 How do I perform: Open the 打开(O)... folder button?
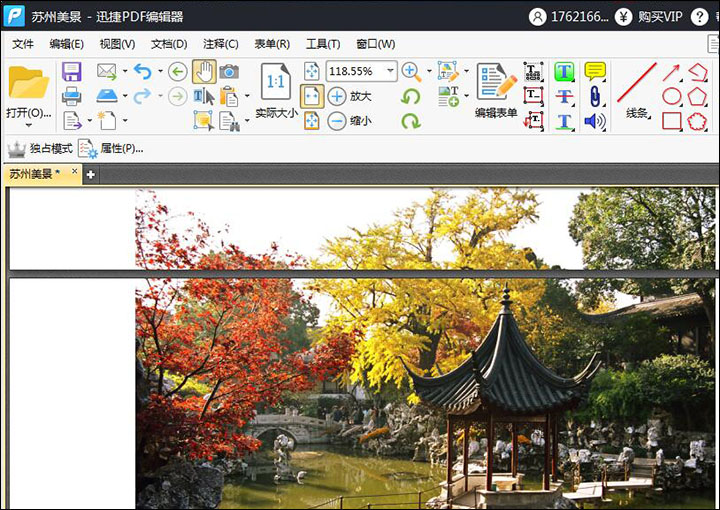click(28, 90)
